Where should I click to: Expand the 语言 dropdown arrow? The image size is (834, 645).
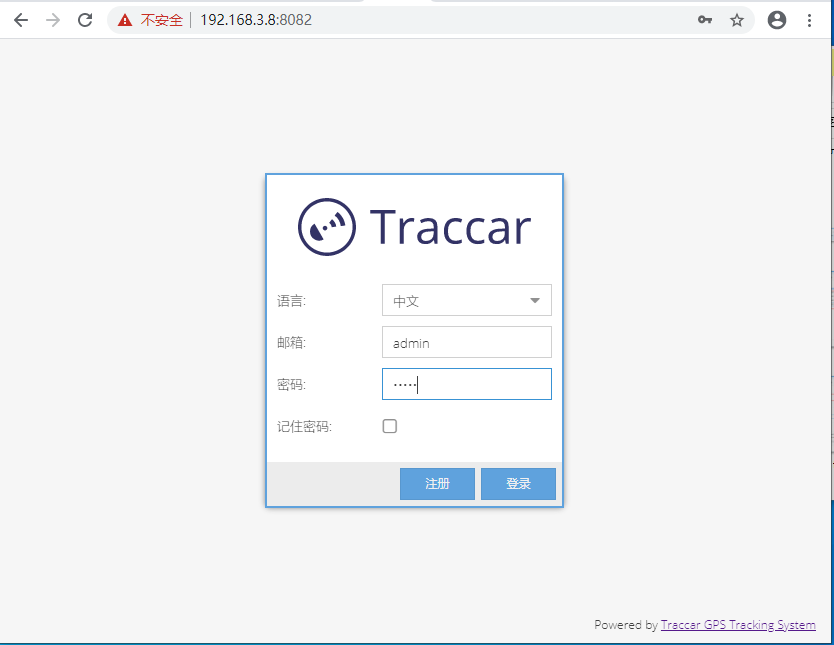click(x=534, y=300)
